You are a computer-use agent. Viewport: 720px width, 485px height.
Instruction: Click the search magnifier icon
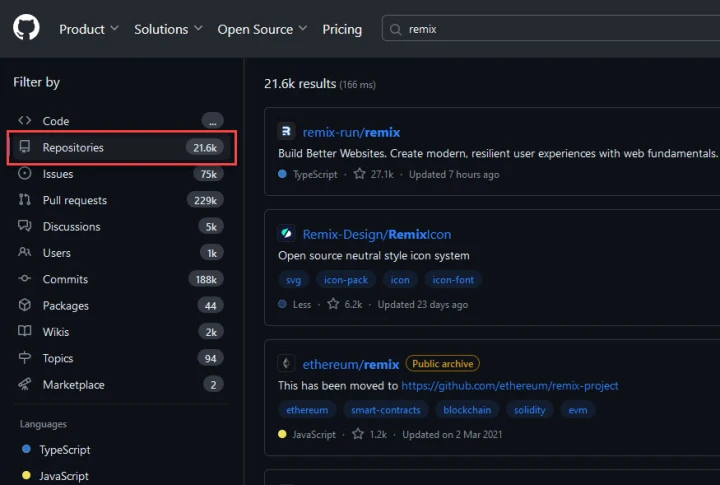click(395, 29)
